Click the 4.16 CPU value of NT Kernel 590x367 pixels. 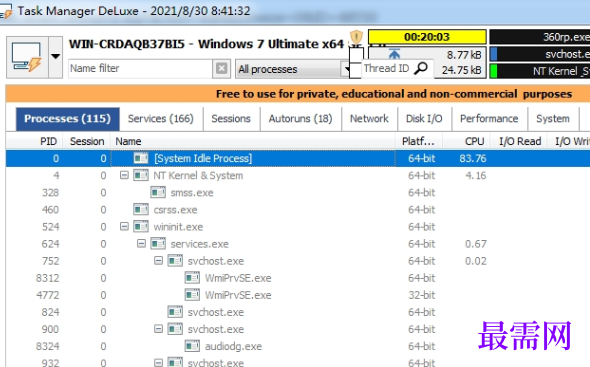point(476,175)
